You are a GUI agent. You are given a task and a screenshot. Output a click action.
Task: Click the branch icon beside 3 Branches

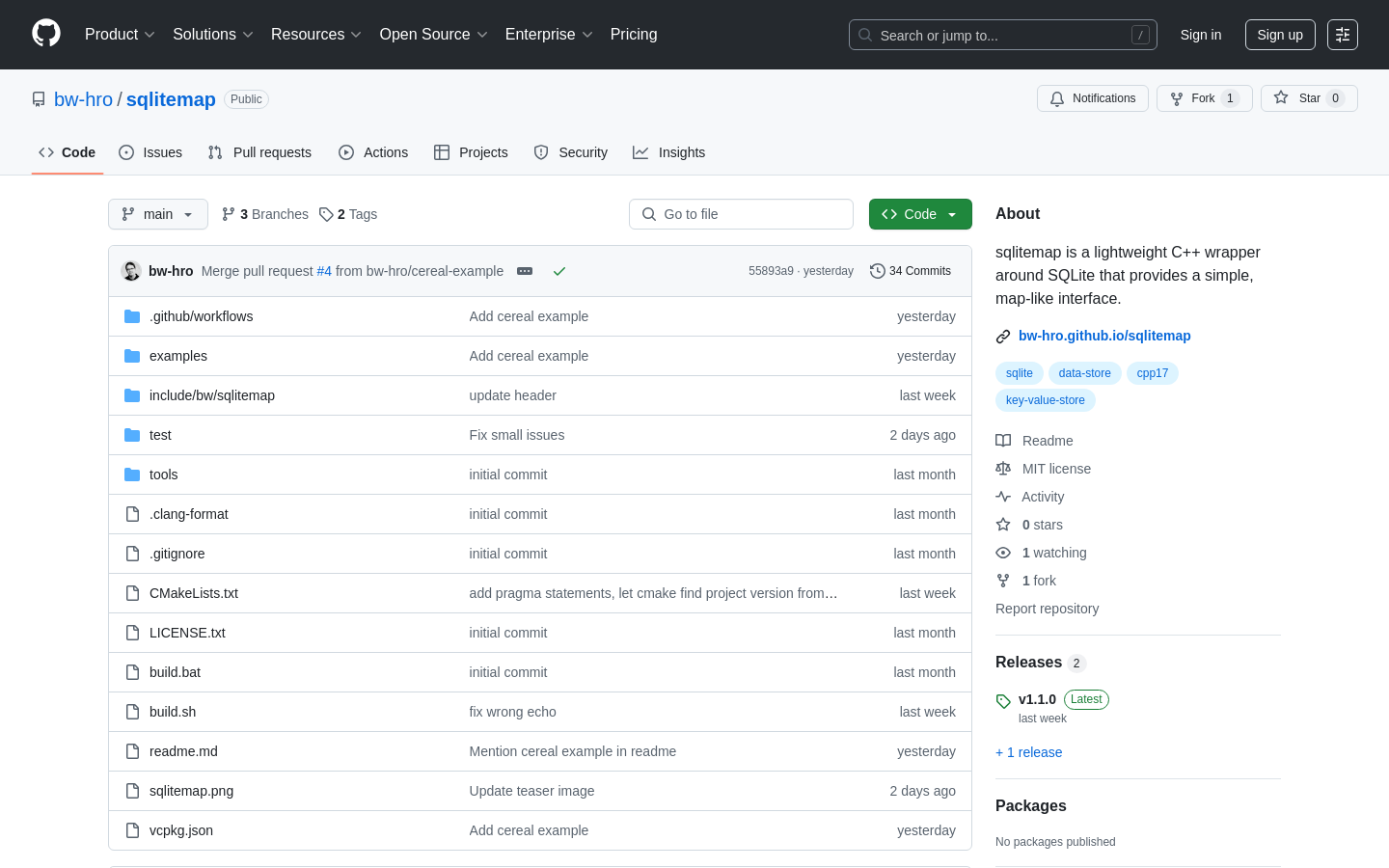(x=229, y=214)
